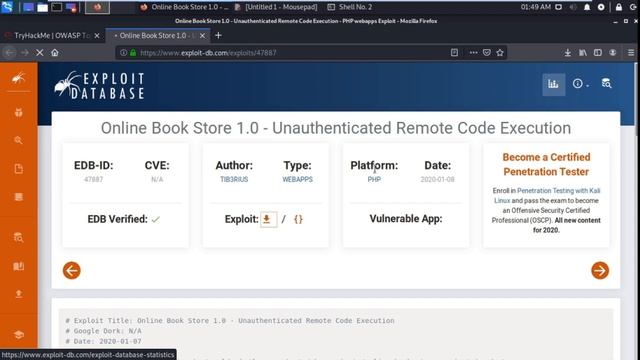640x360 pixels.
Task: Open notifications bell in system tray
Action: (x=587, y=7)
